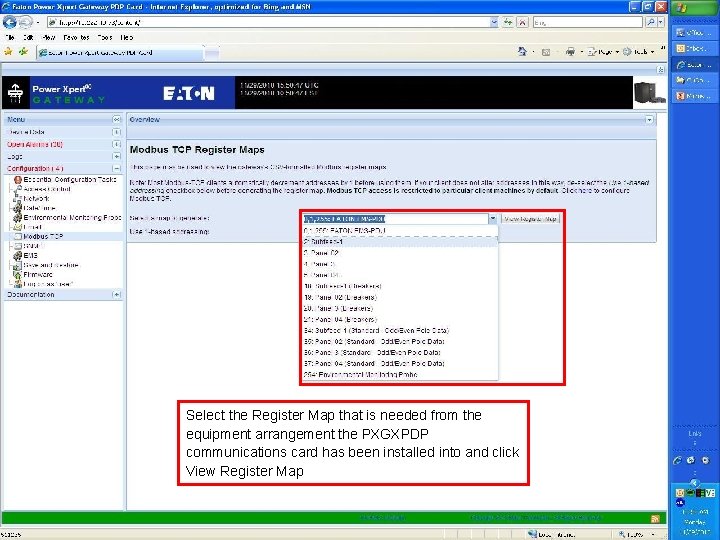
Task: Click the RSS feed icon in footer
Action: (x=655, y=518)
